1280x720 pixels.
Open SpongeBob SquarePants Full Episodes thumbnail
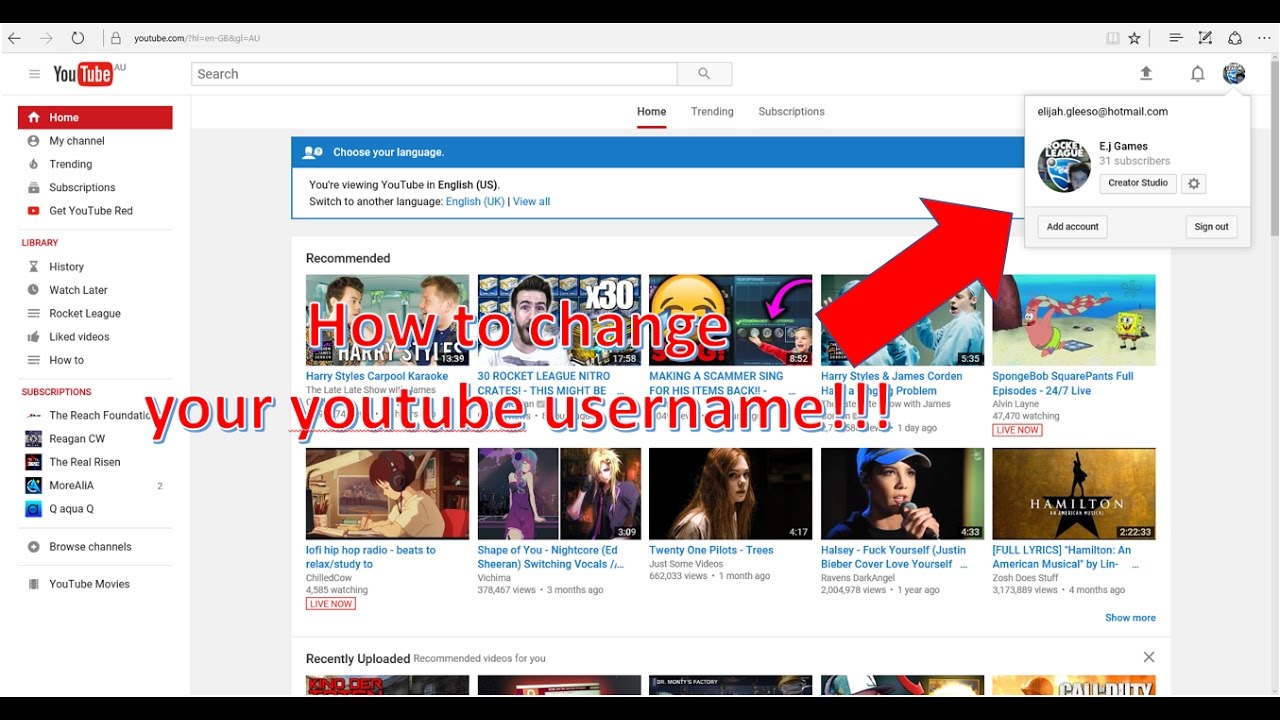1074,320
